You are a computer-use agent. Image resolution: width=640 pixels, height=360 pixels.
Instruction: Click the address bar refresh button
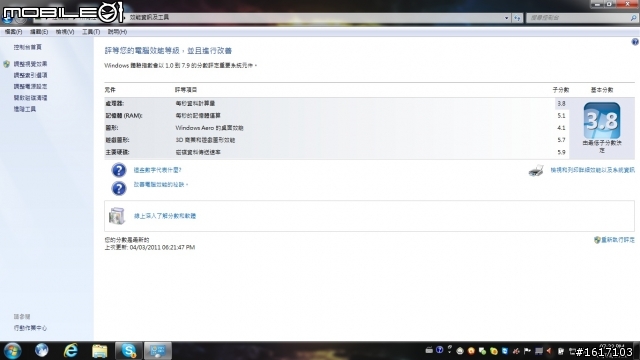(517, 18)
